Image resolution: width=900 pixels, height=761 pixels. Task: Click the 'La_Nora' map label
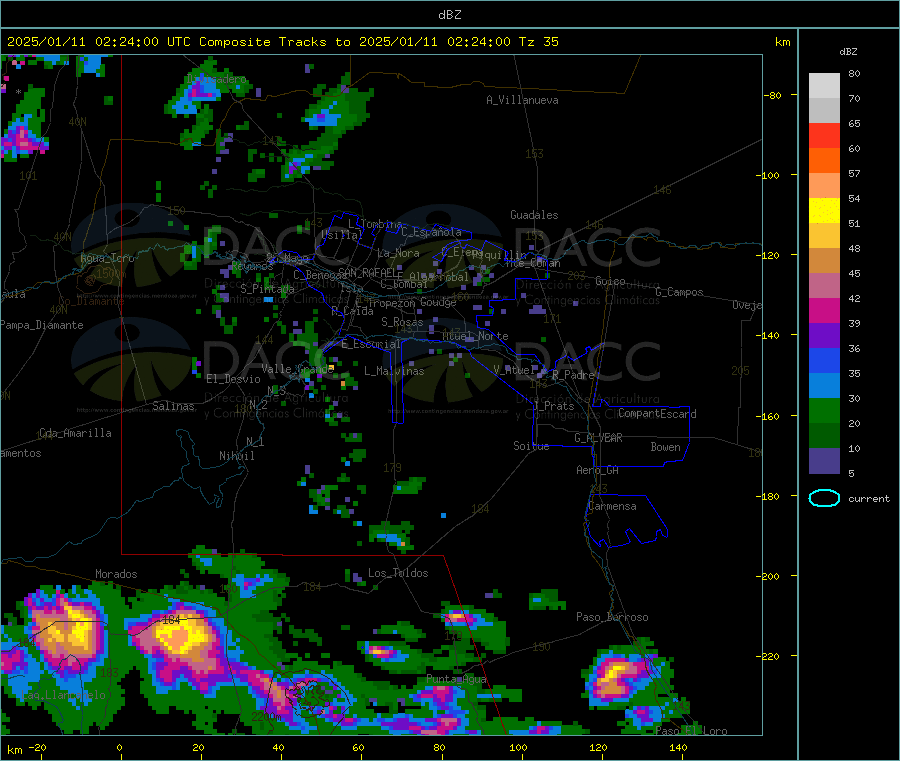click(x=398, y=253)
